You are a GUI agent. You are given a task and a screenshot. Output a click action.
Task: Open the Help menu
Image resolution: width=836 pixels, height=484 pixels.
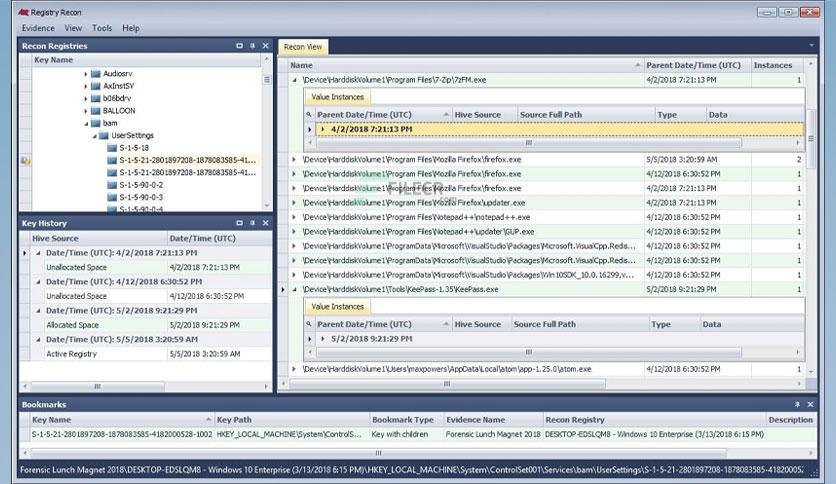[131, 28]
